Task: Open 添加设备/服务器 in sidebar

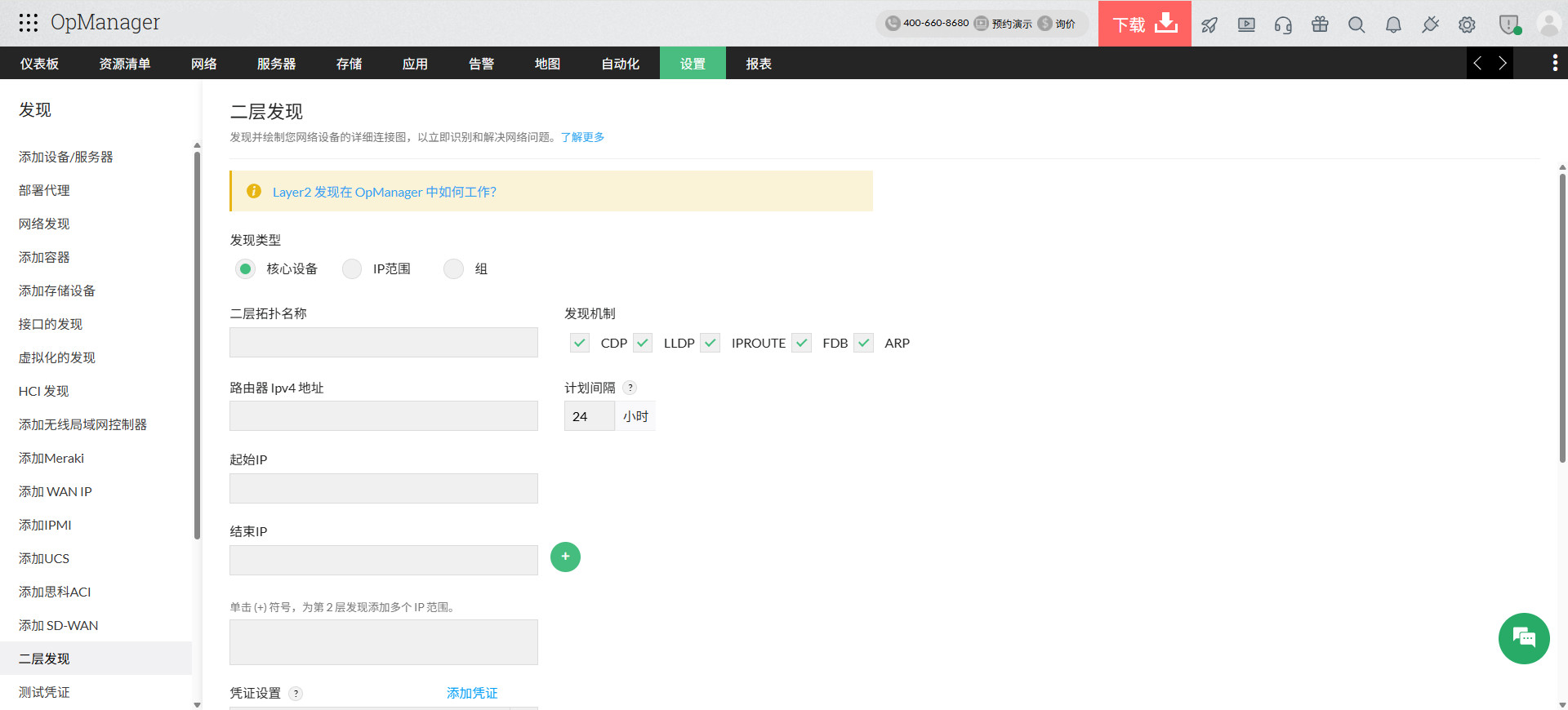Action: click(x=66, y=157)
